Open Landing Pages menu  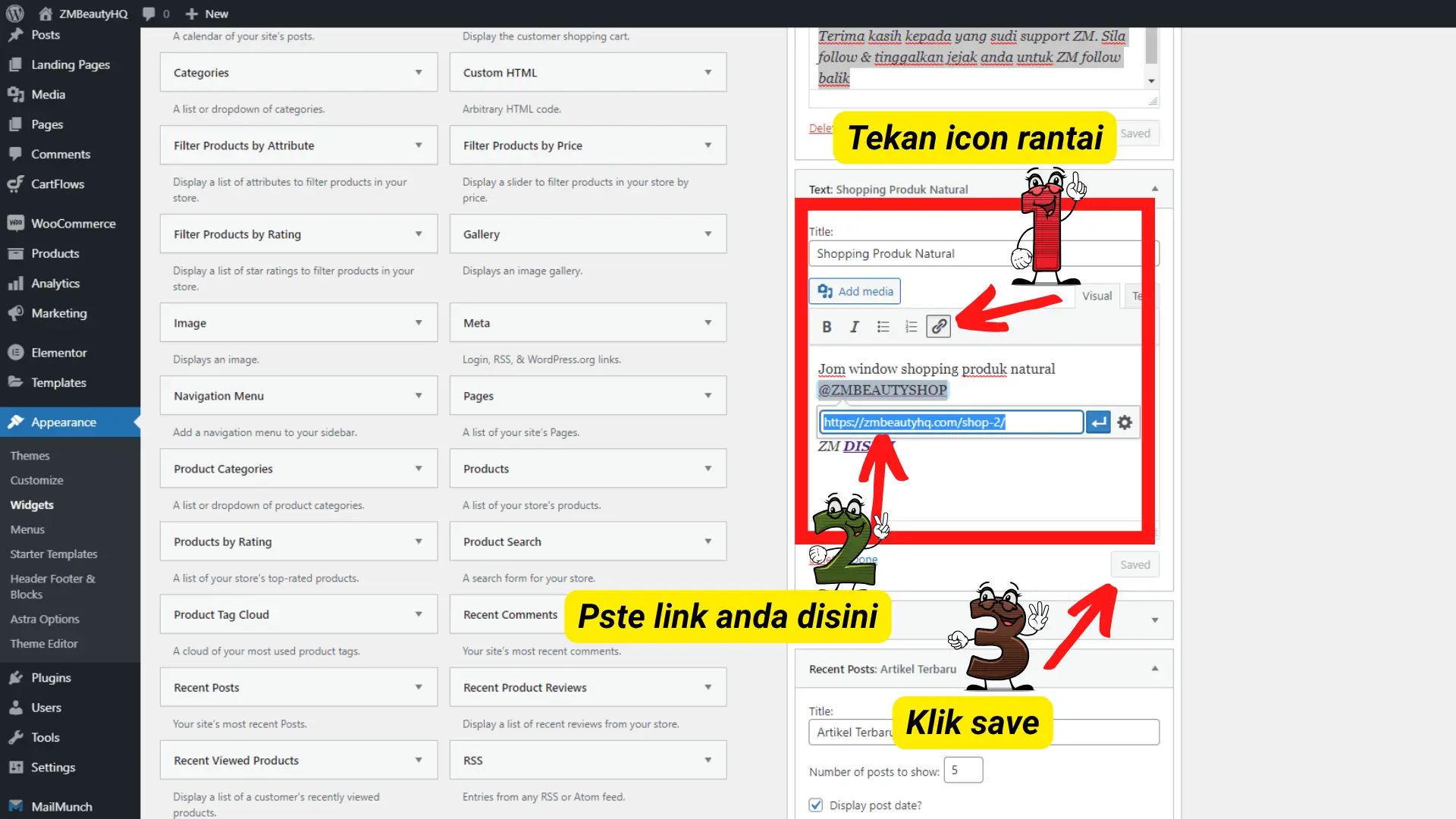click(x=70, y=64)
